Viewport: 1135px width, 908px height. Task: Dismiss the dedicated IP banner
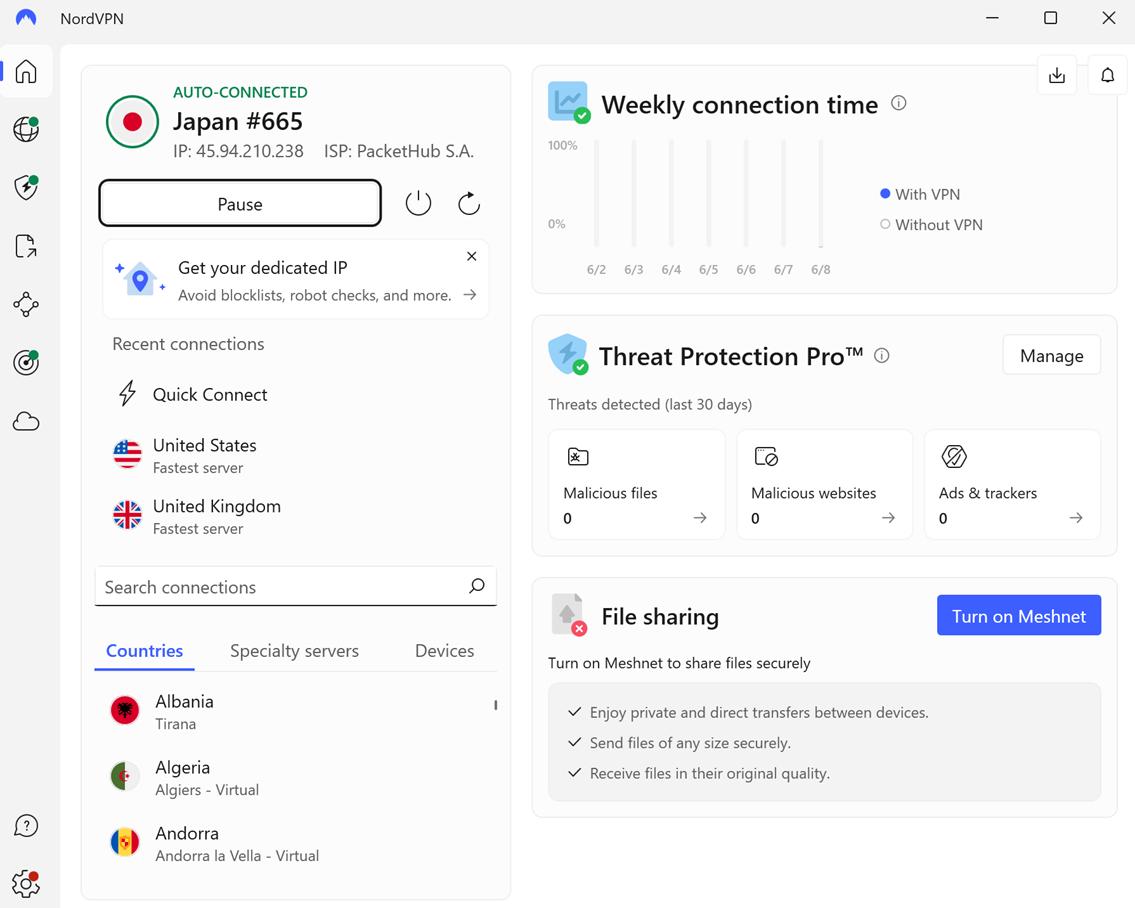click(471, 256)
